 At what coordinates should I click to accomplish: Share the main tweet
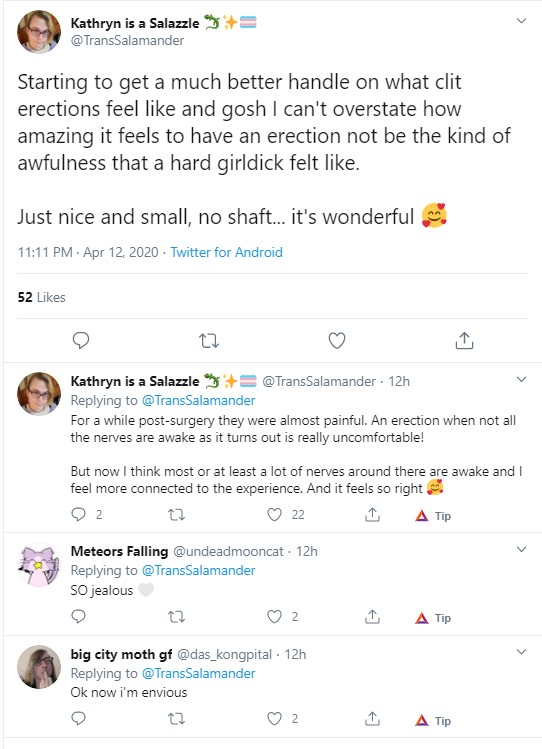click(x=464, y=340)
